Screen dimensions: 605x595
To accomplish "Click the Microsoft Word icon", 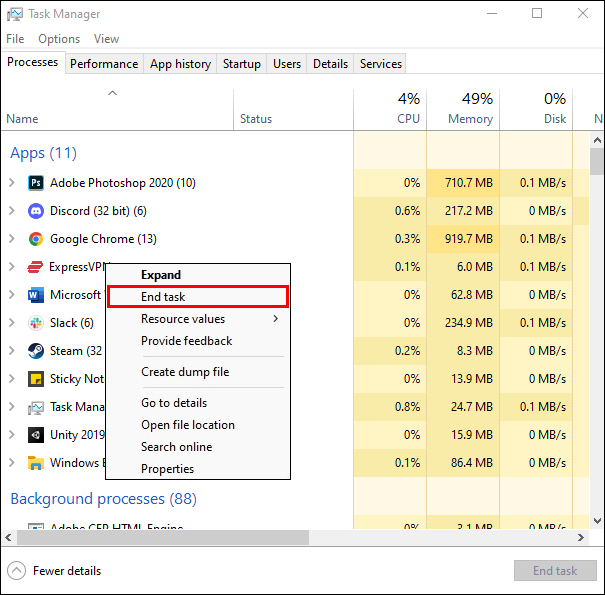I will click(36, 295).
